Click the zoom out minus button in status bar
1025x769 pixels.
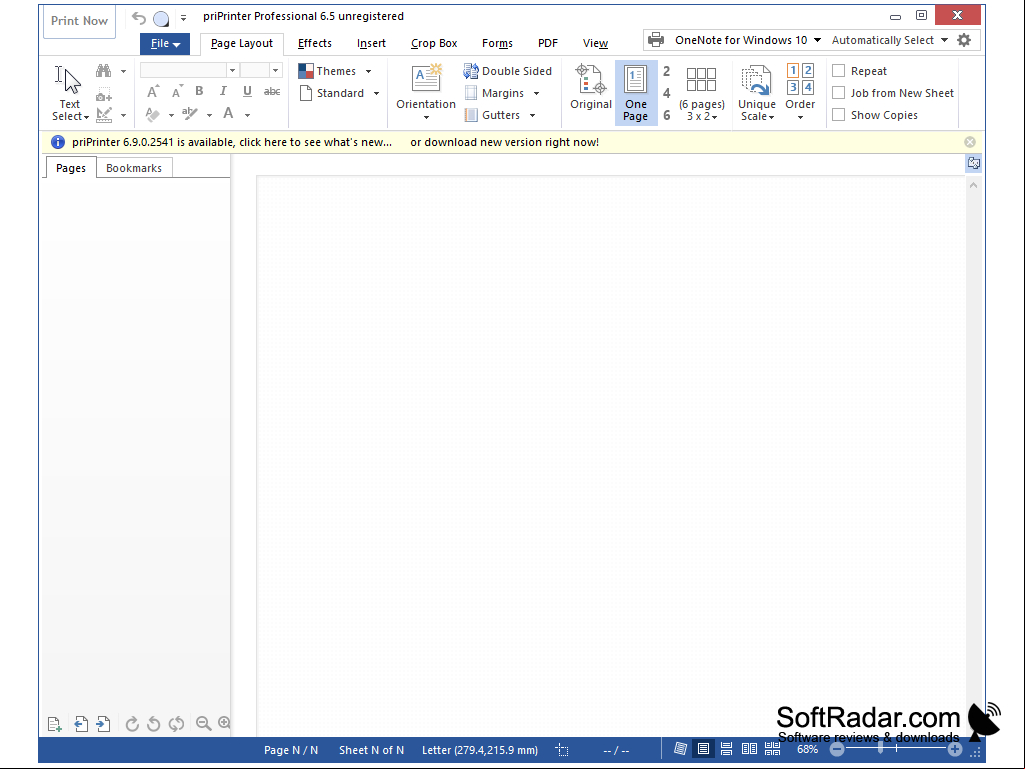pos(837,750)
